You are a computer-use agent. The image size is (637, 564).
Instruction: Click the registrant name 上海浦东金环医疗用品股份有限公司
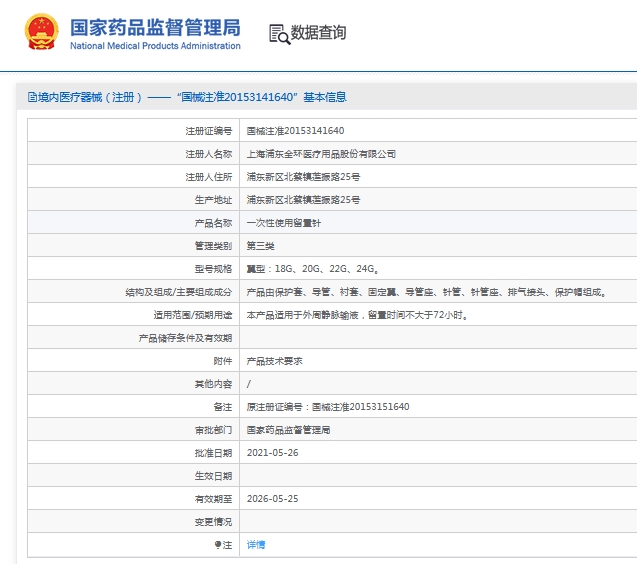[x=321, y=154]
